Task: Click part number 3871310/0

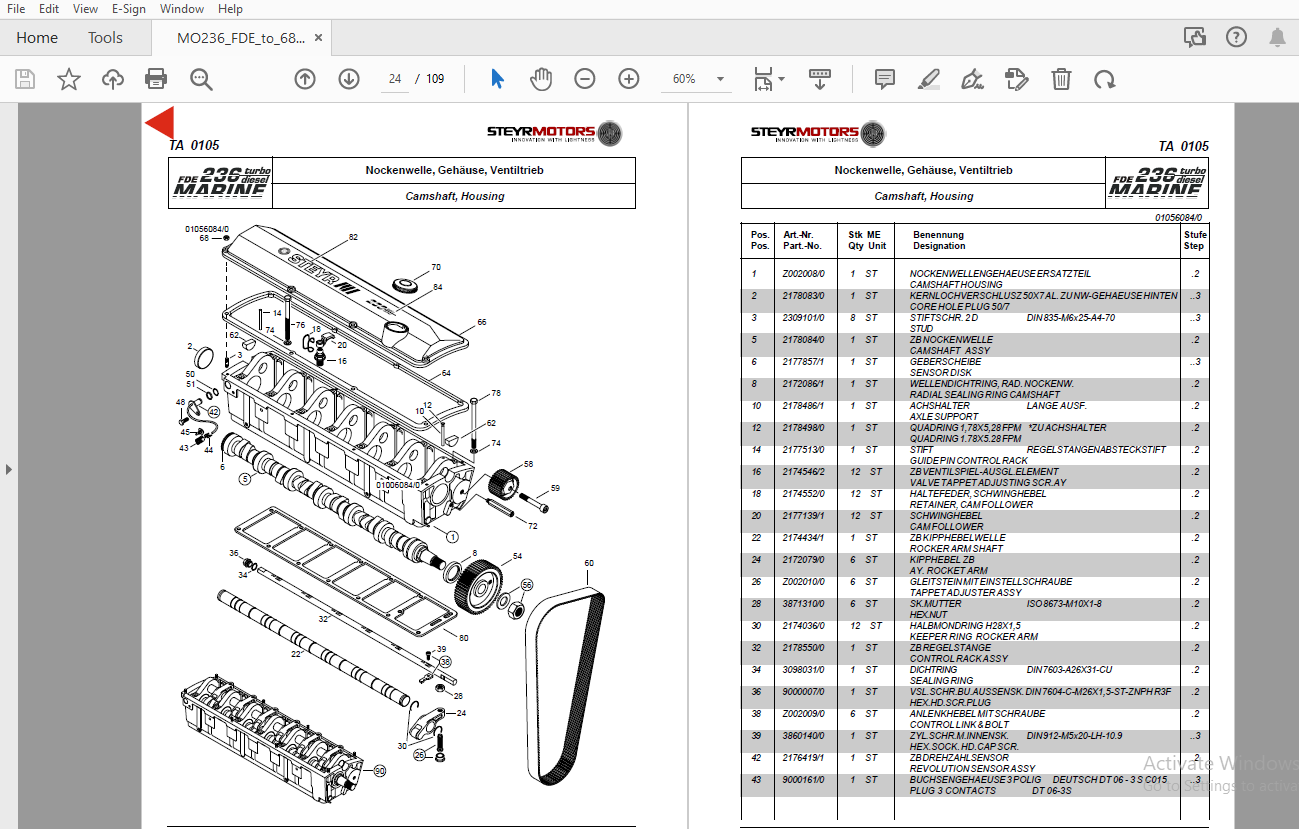Action: pos(803,603)
